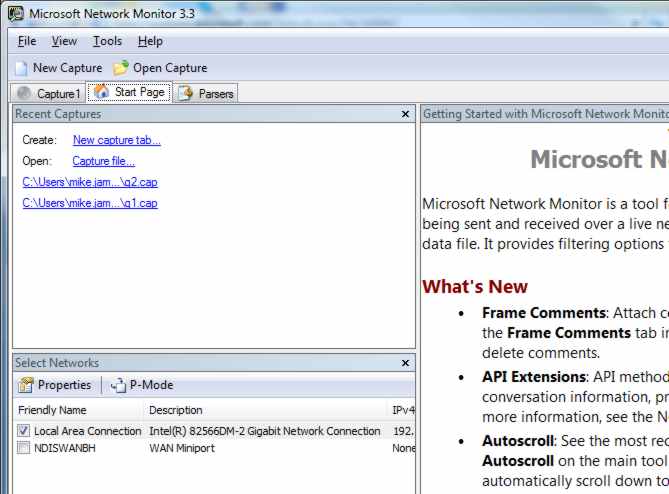Click the Start Page house icon

[101, 91]
